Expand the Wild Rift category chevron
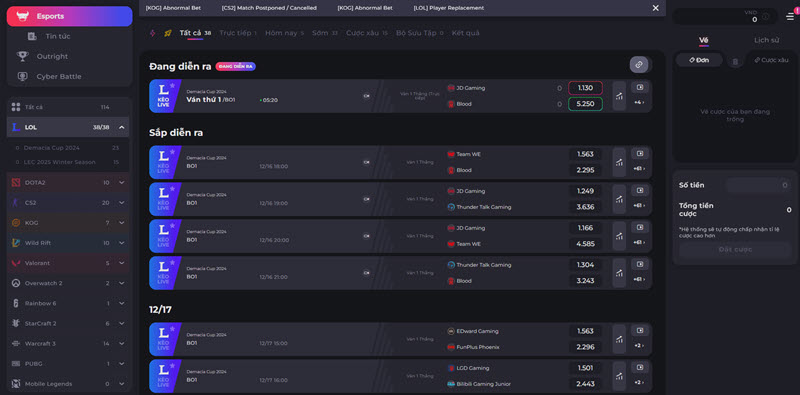800x395 pixels. 121,243
